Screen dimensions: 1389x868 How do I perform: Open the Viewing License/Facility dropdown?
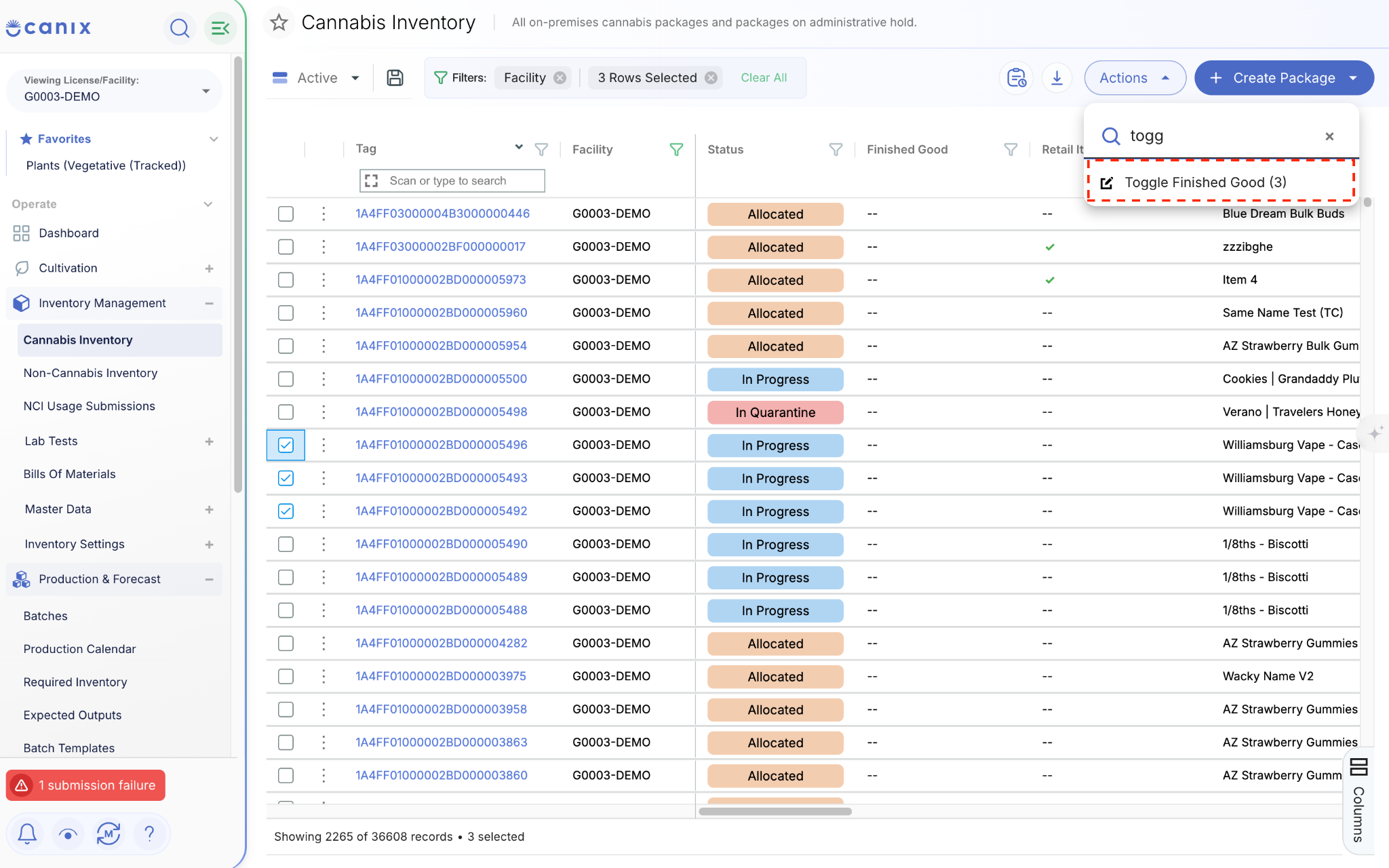coord(114,89)
